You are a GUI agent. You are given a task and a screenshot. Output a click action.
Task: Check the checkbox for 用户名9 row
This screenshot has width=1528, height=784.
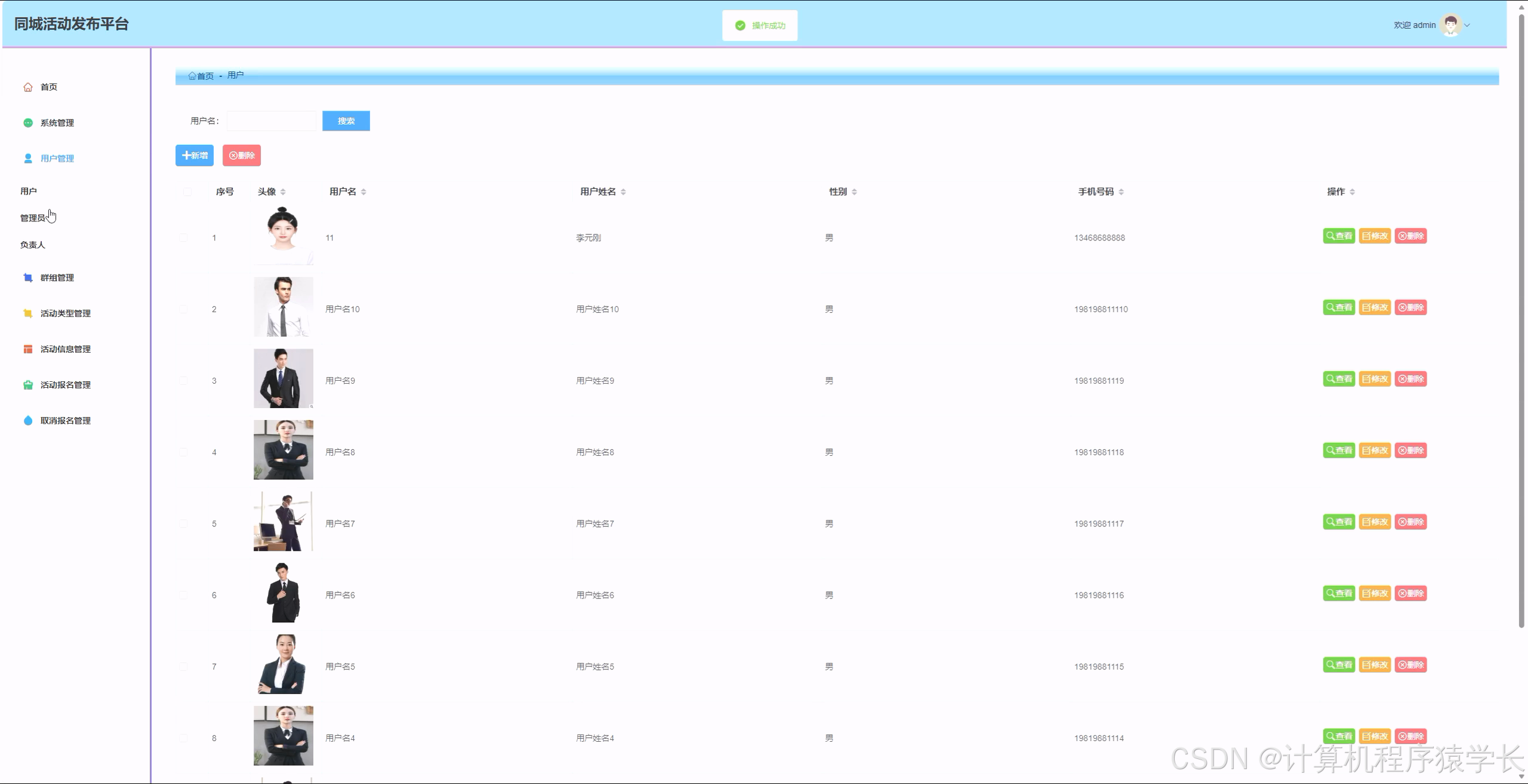tap(183, 381)
